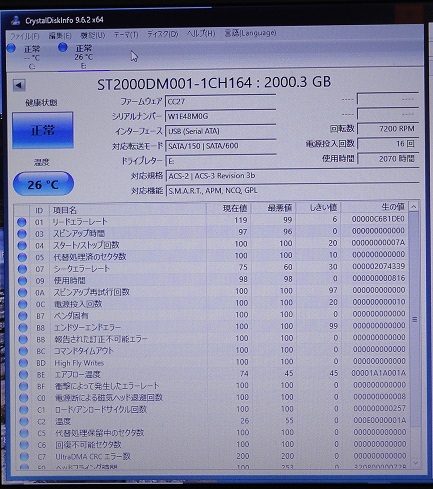
Task: Click the serial number field W1E48M0G
Action: 220,116
